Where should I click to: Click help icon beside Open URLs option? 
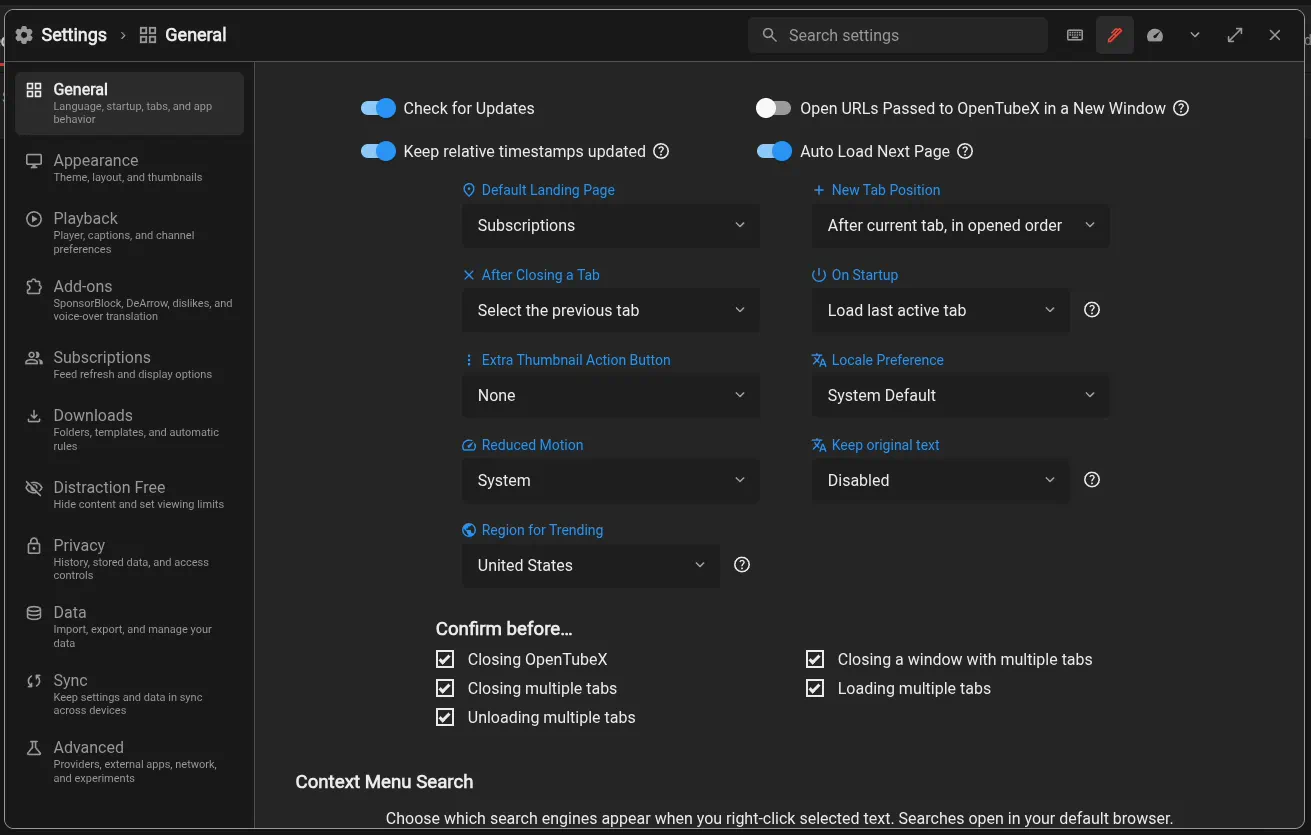1181,108
